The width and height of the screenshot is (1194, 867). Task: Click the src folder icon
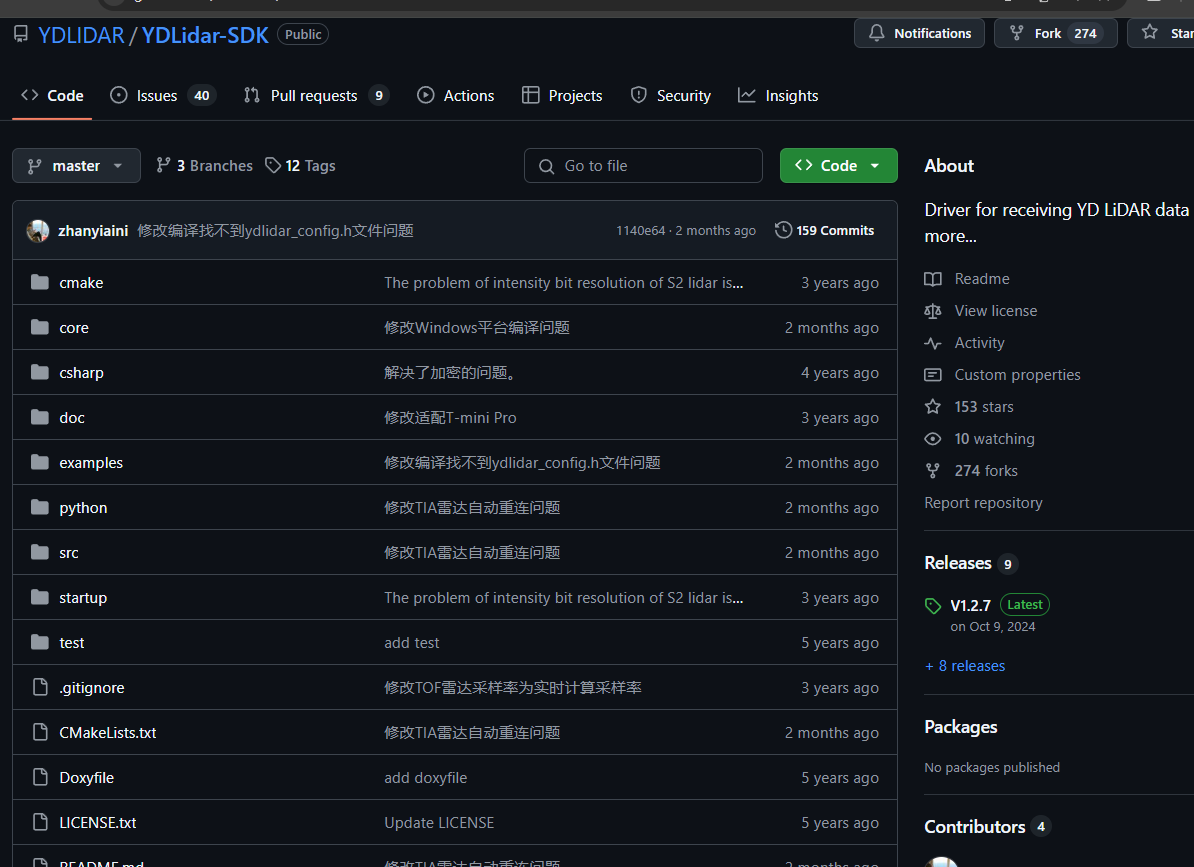click(40, 552)
